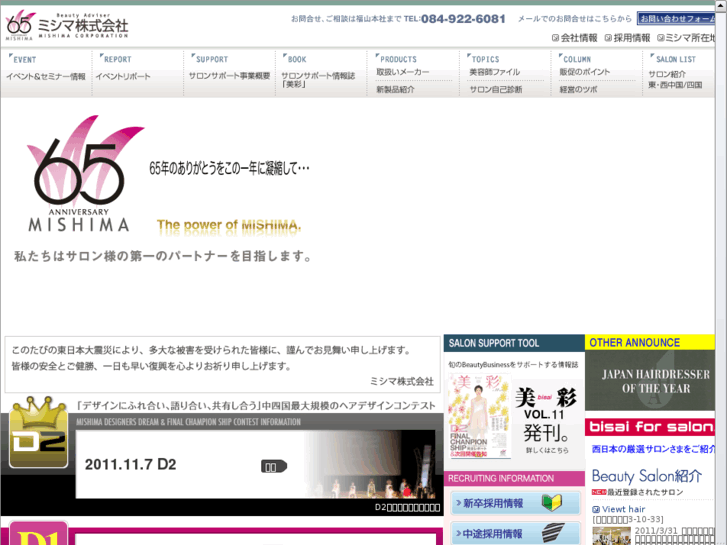Open 採用情報 recruitment link in header
The image size is (727, 545).
coord(627,38)
